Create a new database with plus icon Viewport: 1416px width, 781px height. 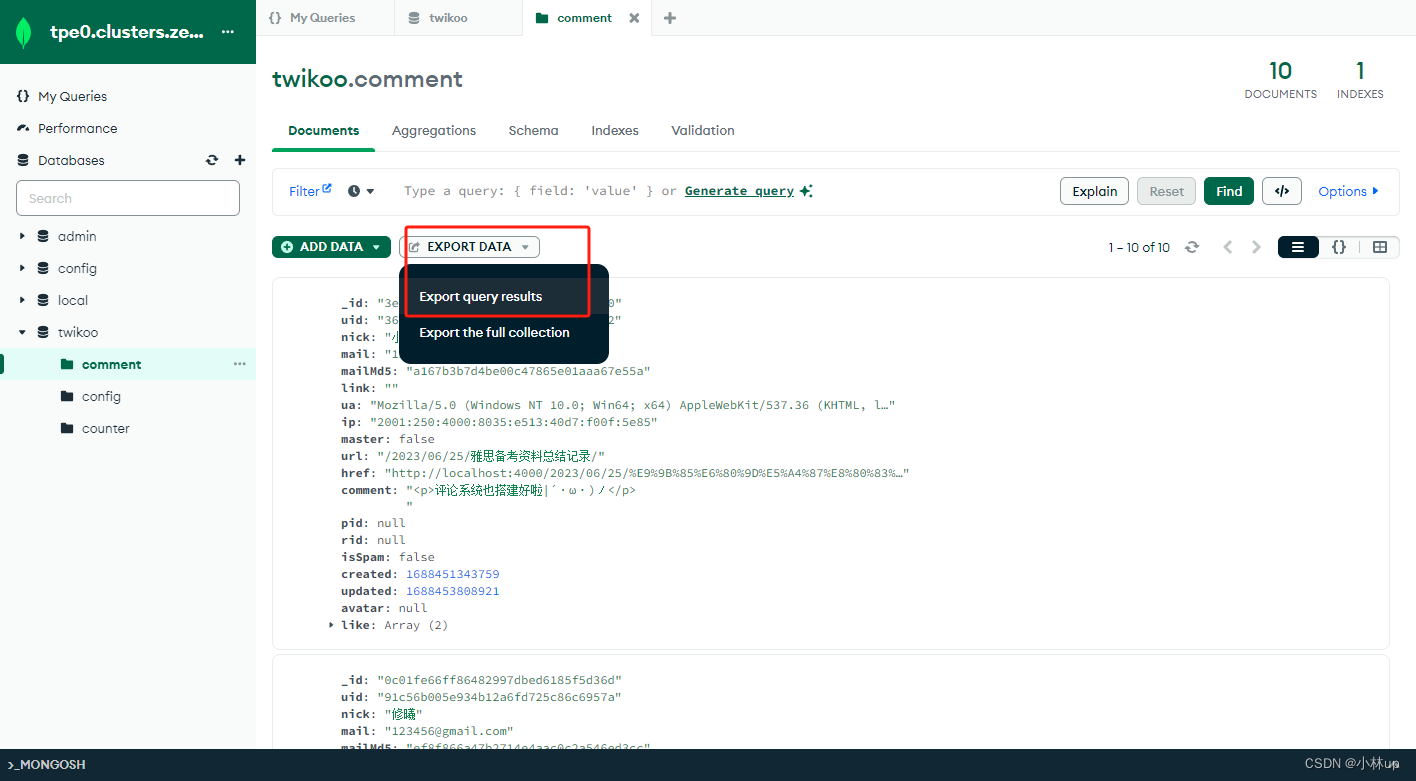click(x=239, y=160)
